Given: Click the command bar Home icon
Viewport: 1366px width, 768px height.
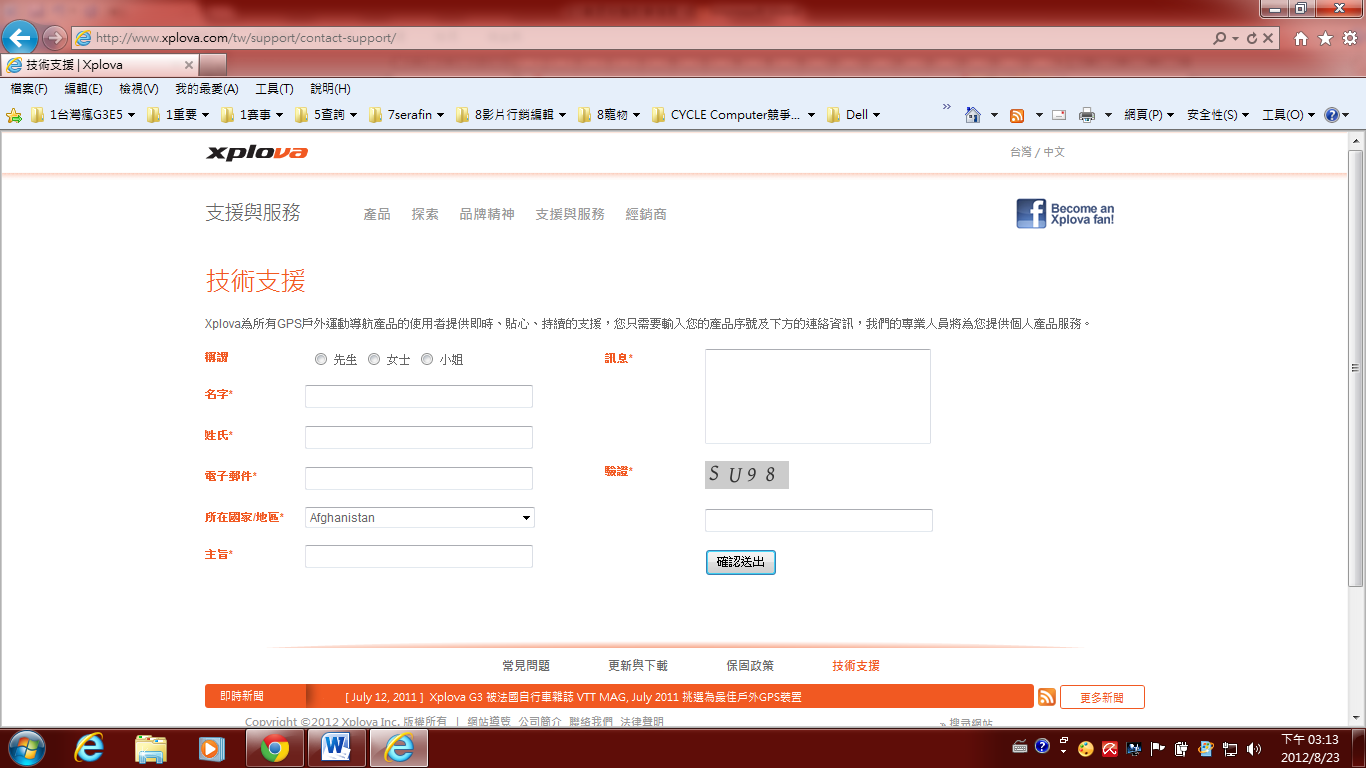Looking at the screenshot, I should [972, 115].
